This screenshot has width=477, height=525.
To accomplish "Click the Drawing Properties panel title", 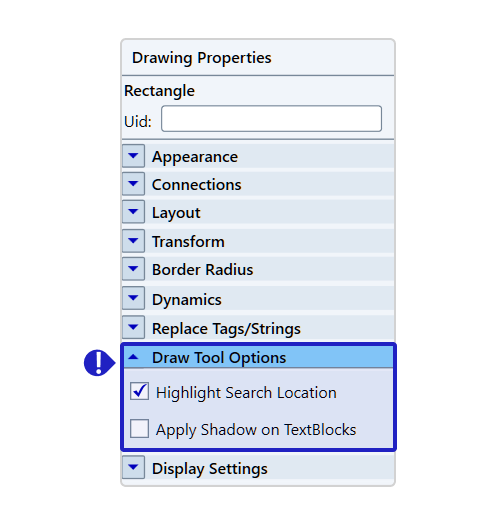I will pos(202,58).
